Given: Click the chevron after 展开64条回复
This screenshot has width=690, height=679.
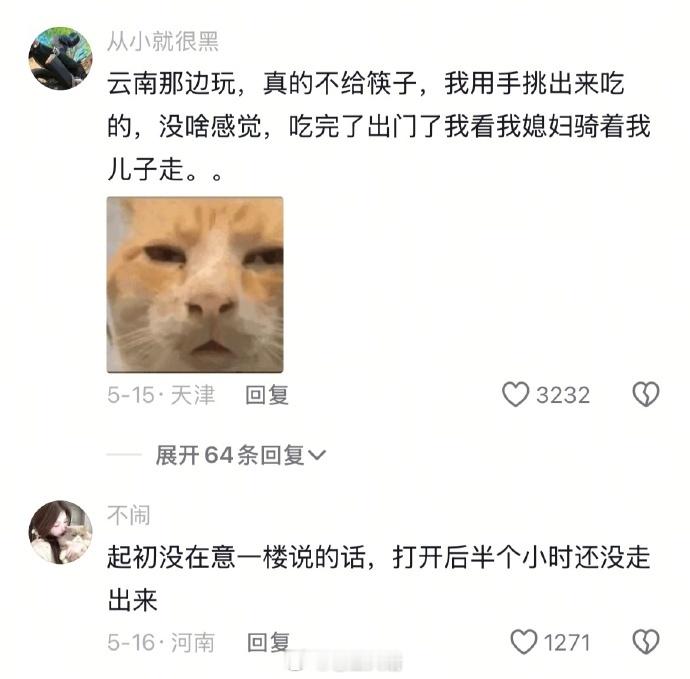Looking at the screenshot, I should [317, 455].
